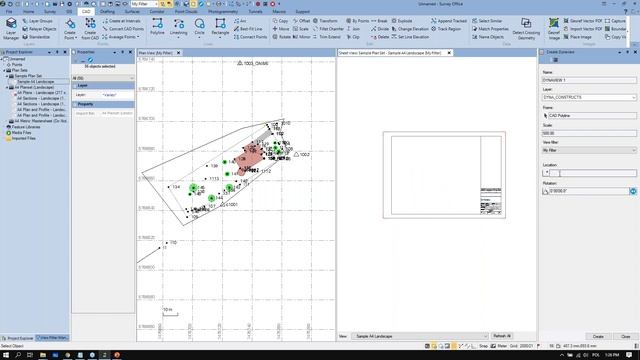Screen dimensions: 640x360
Task: Click the Arc tool in ribbon
Action: 240,21
